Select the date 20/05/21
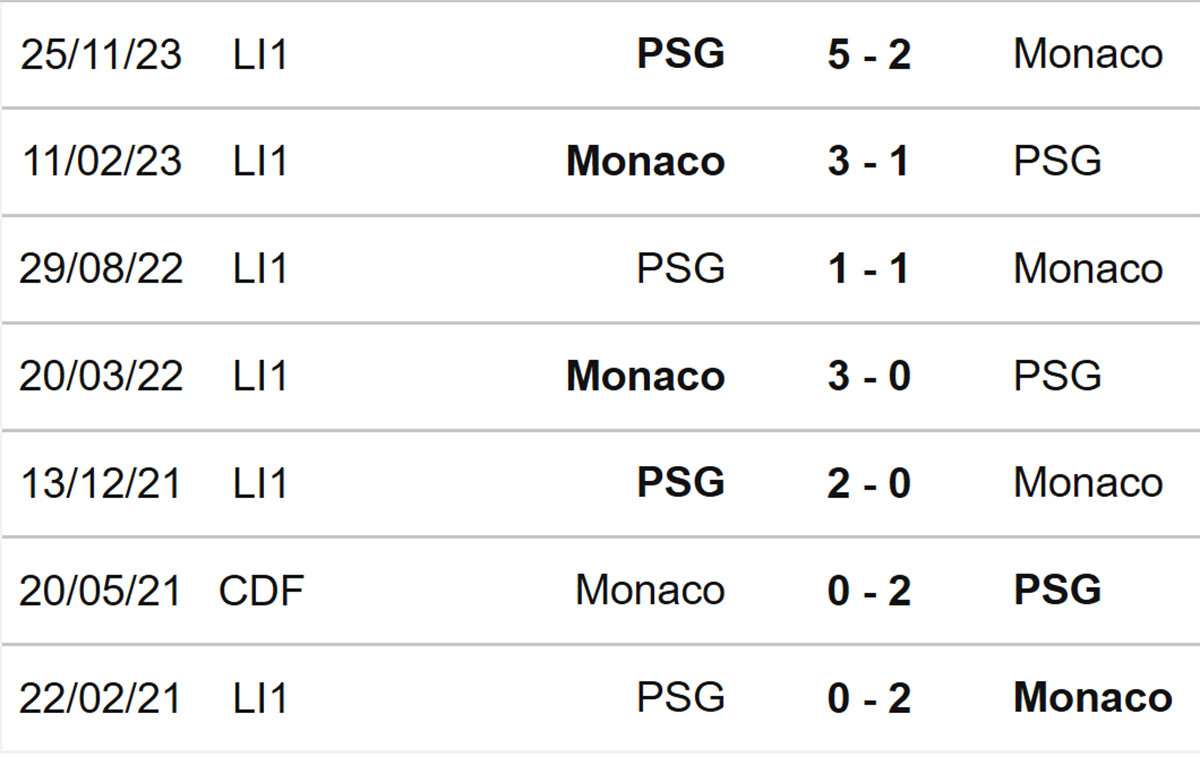The image size is (1200, 757). (x=101, y=590)
